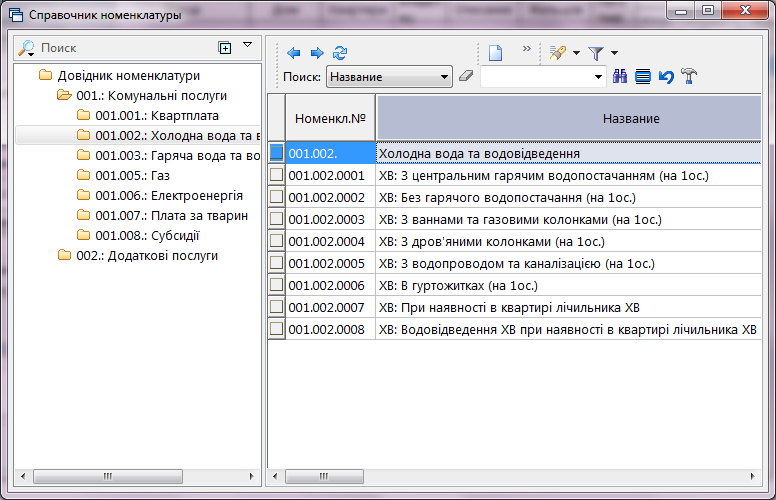The width and height of the screenshot is (776, 500).
Task: Sort by the Номенкл.№ column header
Action: [x=330, y=118]
